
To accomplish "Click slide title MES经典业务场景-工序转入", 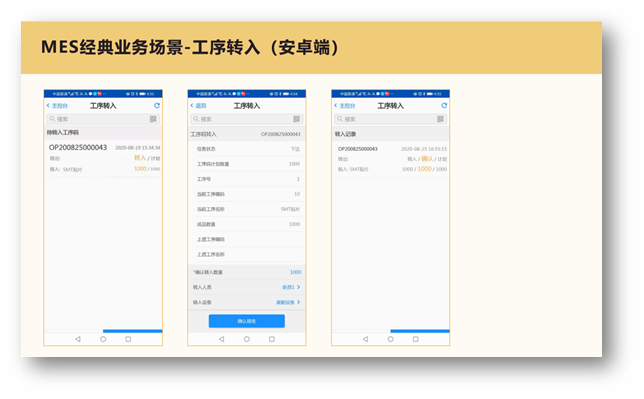I will click(x=190, y=47).
